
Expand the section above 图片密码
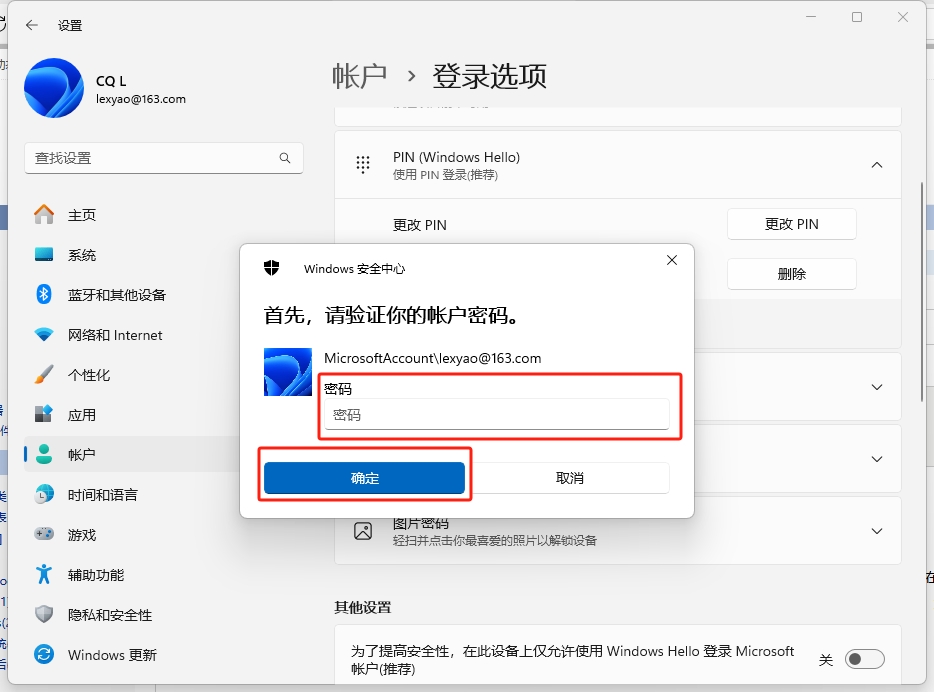point(877,459)
